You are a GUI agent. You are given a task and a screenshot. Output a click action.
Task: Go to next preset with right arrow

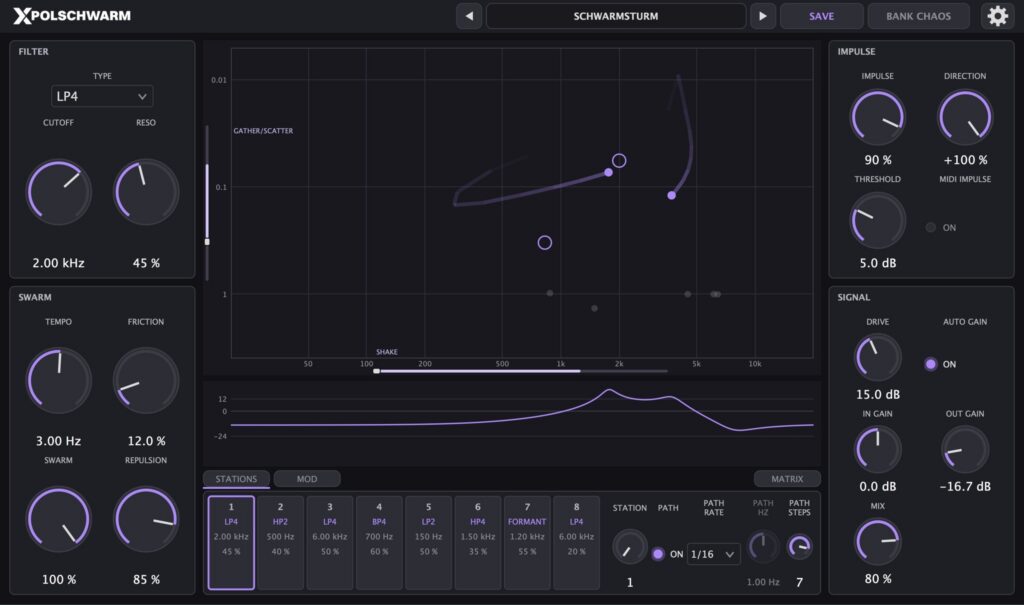[x=762, y=16]
